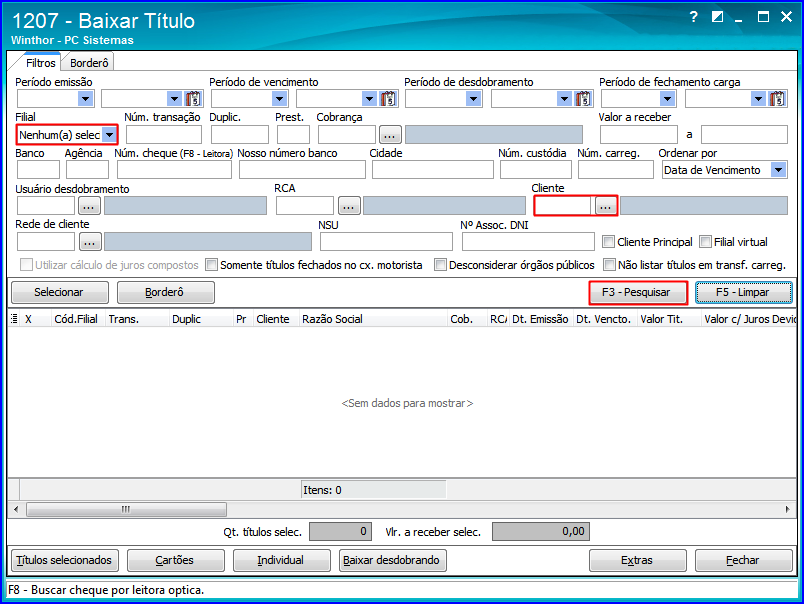
Task: Focus the Núm. cheque input field
Action: point(174,170)
